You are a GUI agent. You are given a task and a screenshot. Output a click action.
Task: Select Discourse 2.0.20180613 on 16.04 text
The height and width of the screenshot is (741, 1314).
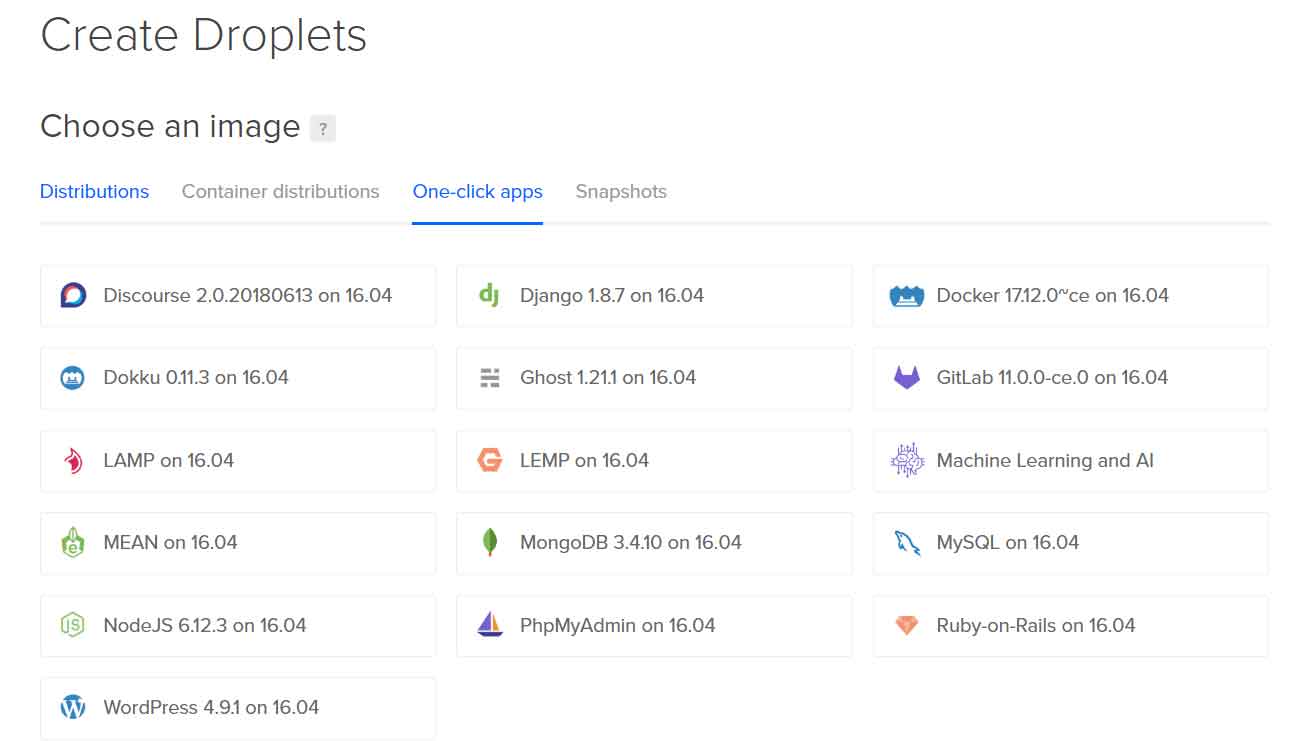[x=247, y=295]
